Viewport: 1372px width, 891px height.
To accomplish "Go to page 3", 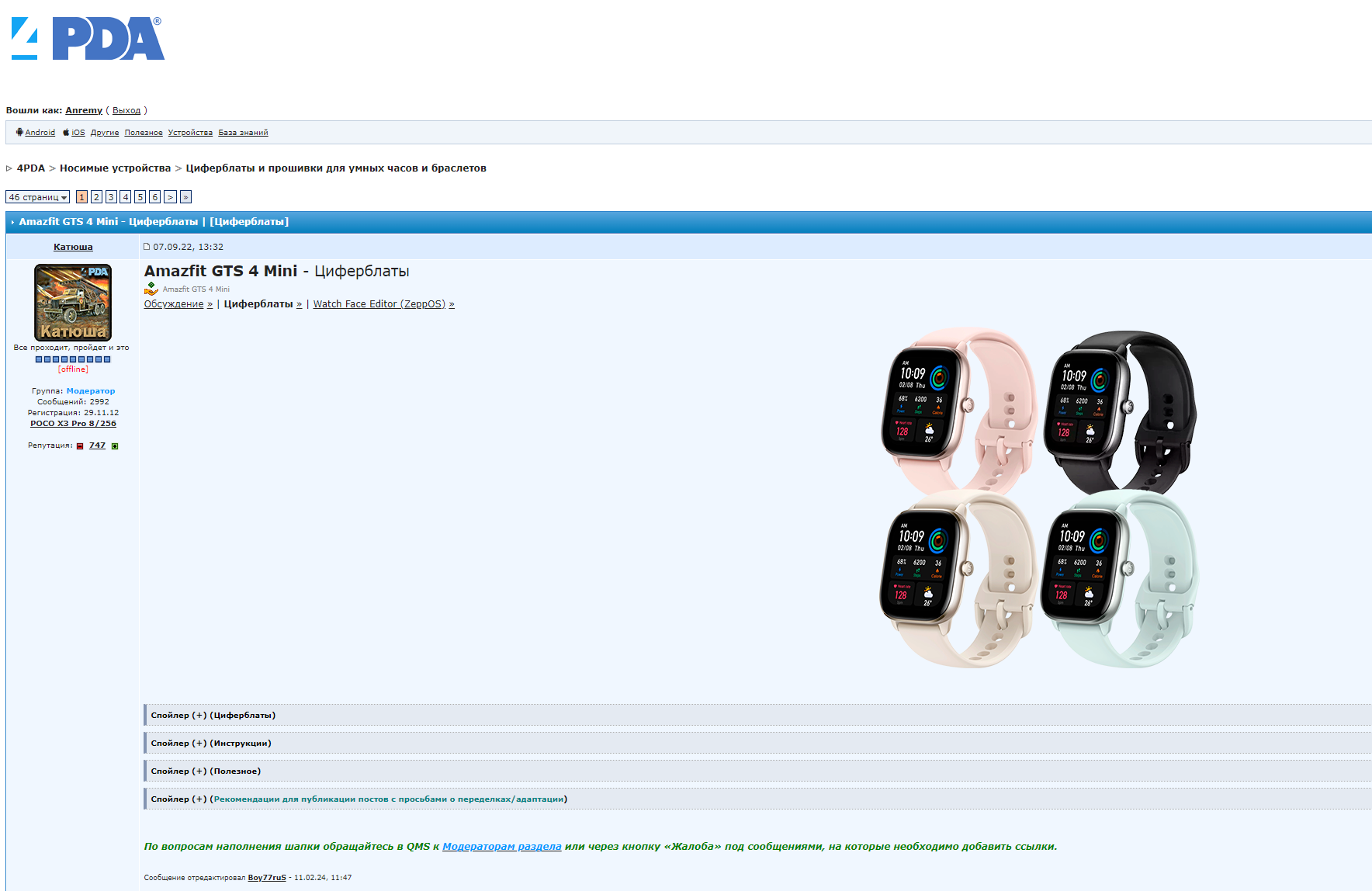I will (x=111, y=197).
